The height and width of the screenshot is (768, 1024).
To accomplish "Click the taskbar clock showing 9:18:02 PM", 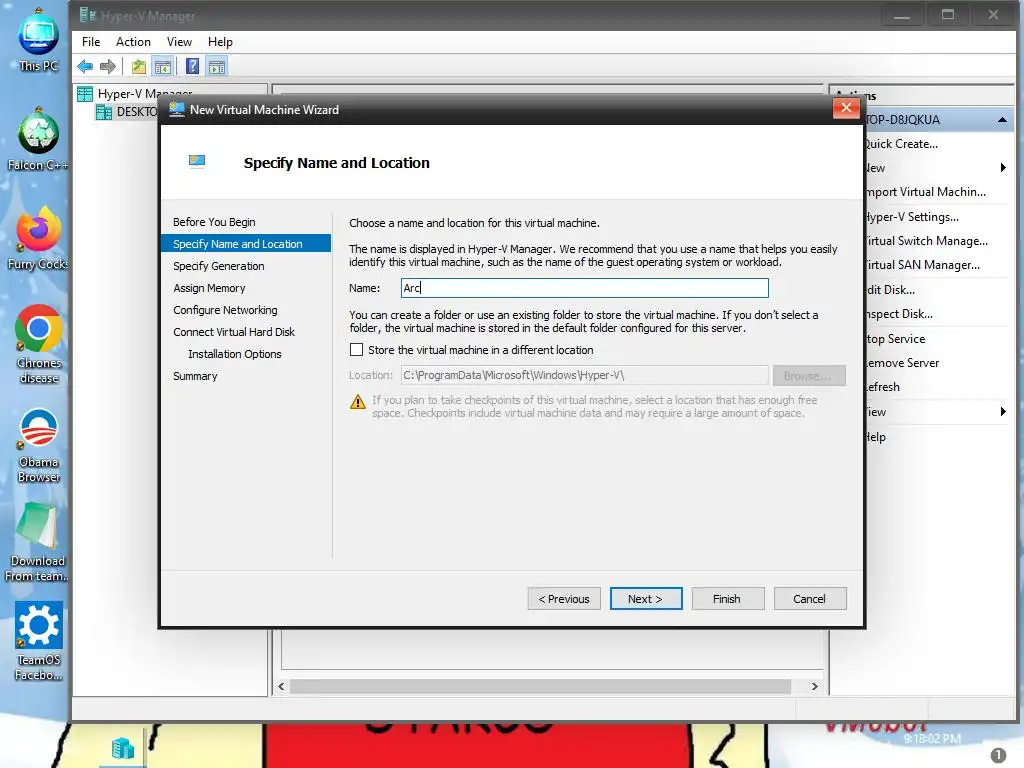I will point(932,739).
